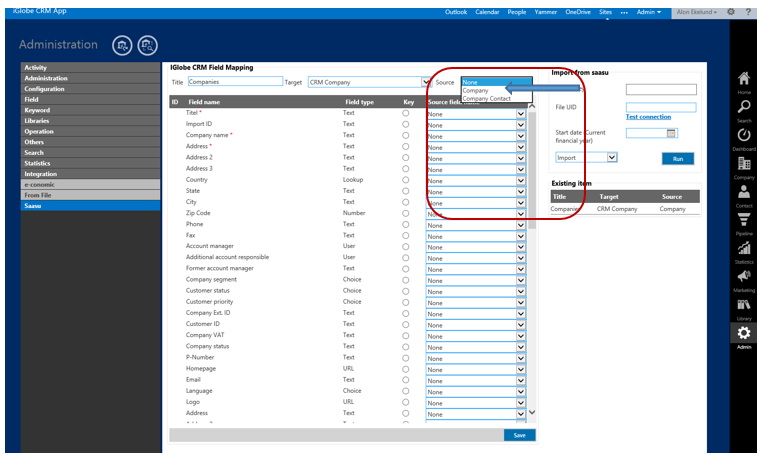762x455 pixels.
Task: Open the help question mark icon
Action: [748, 12]
